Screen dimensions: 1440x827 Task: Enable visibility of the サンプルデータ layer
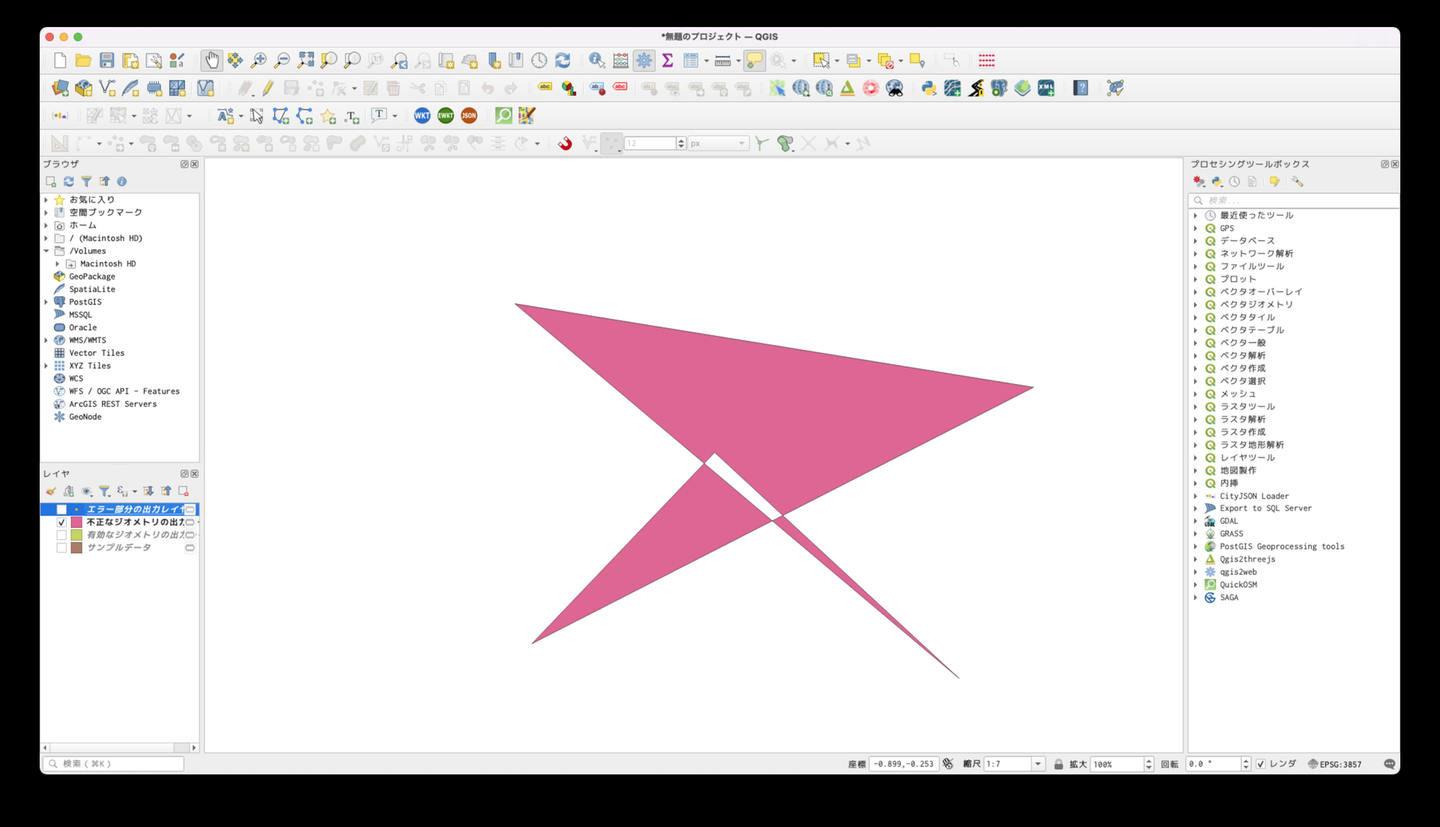(62, 548)
